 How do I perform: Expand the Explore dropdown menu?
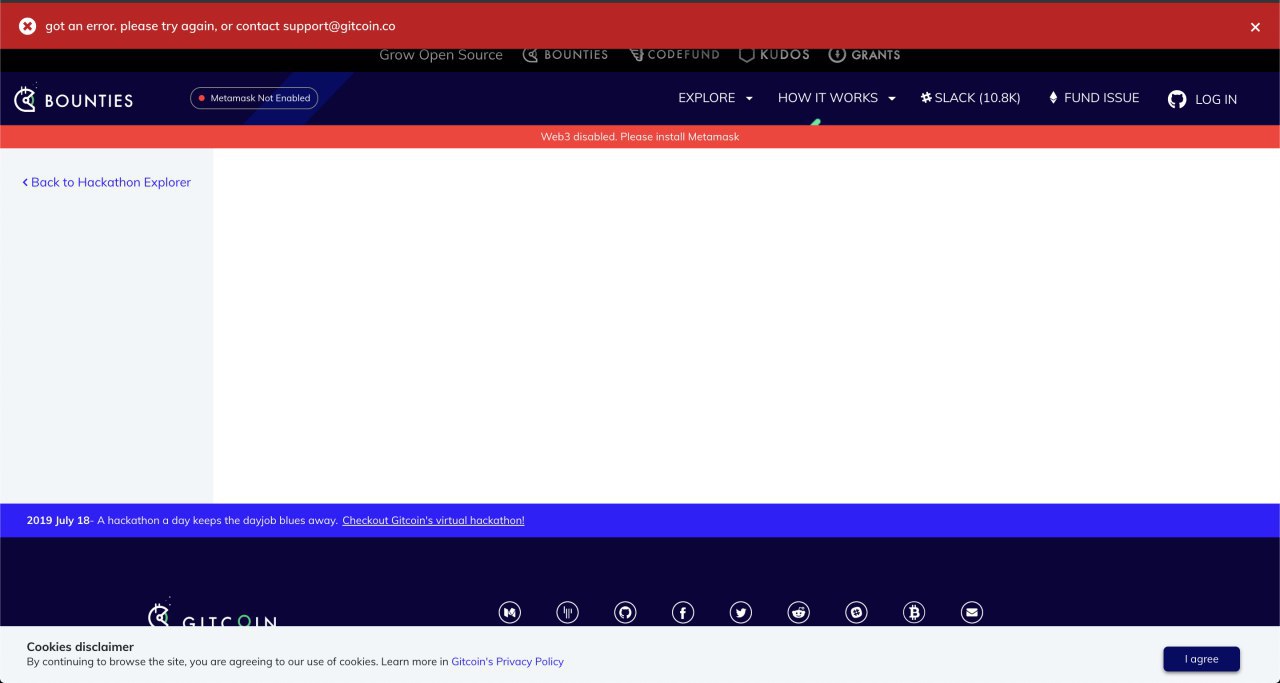(x=715, y=98)
